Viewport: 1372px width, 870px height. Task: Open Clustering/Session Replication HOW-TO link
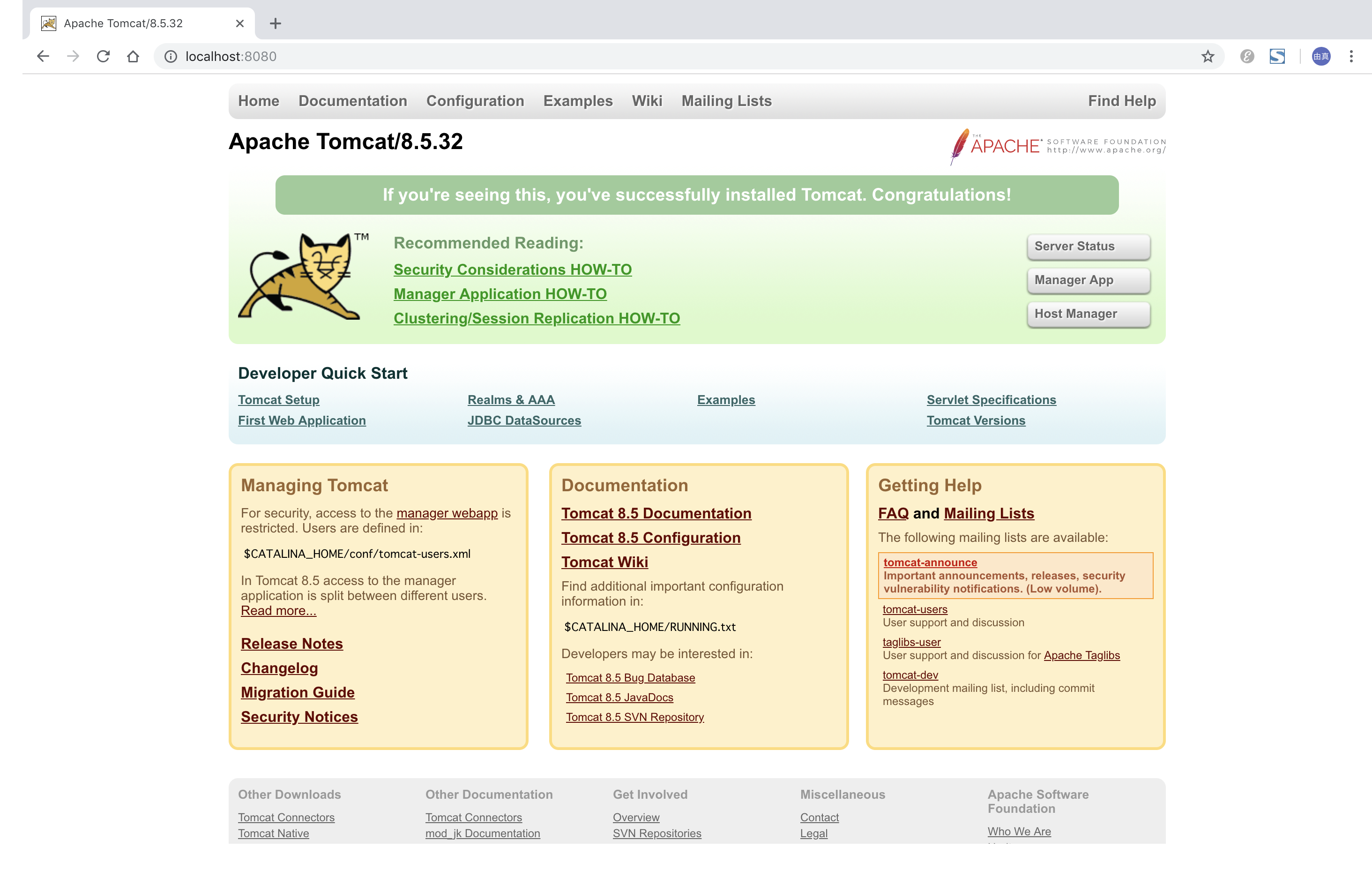[537, 319]
